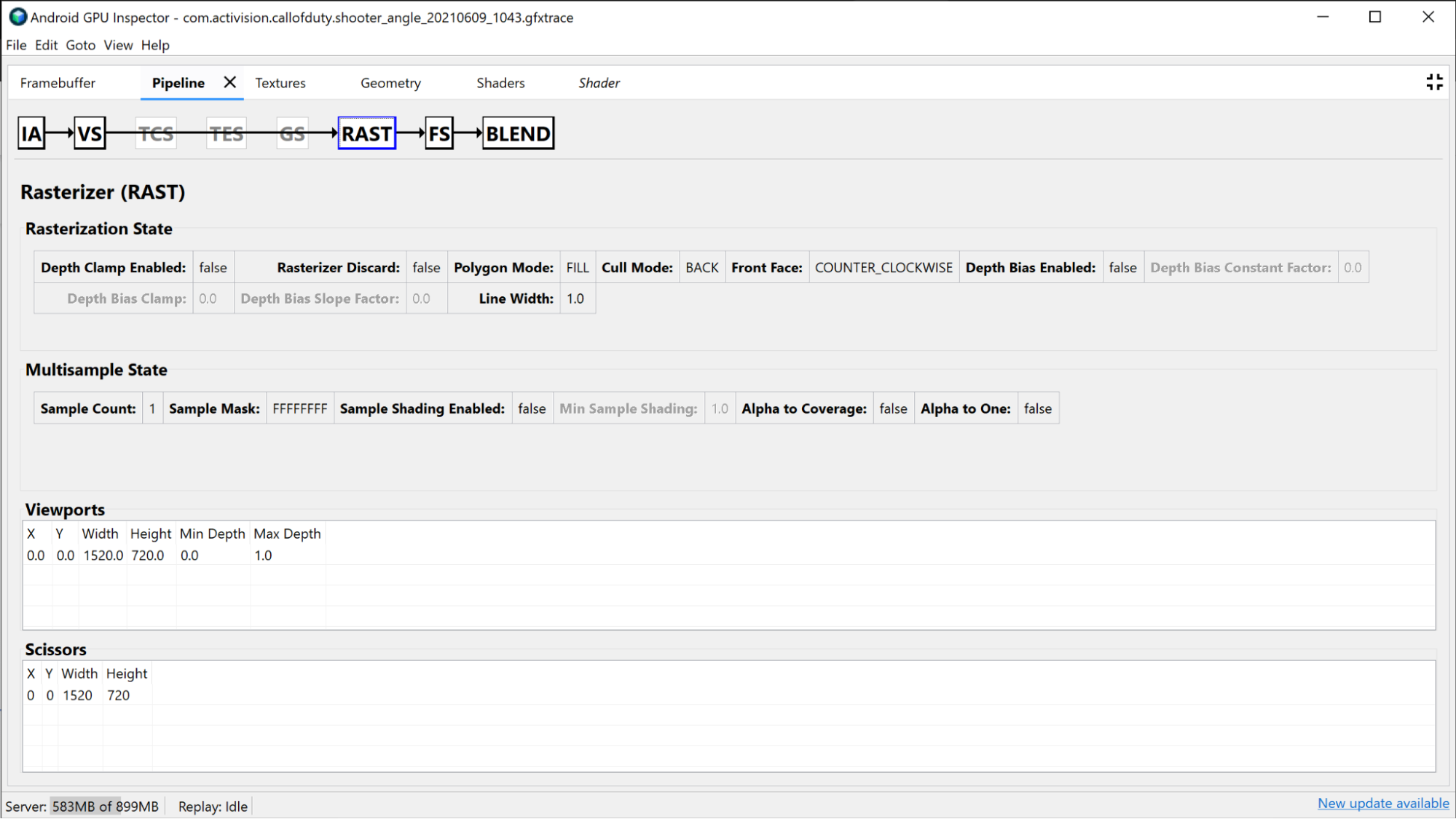Image resolution: width=1456 pixels, height=819 pixels.
Task: Close the Pipeline tab
Action: click(229, 82)
